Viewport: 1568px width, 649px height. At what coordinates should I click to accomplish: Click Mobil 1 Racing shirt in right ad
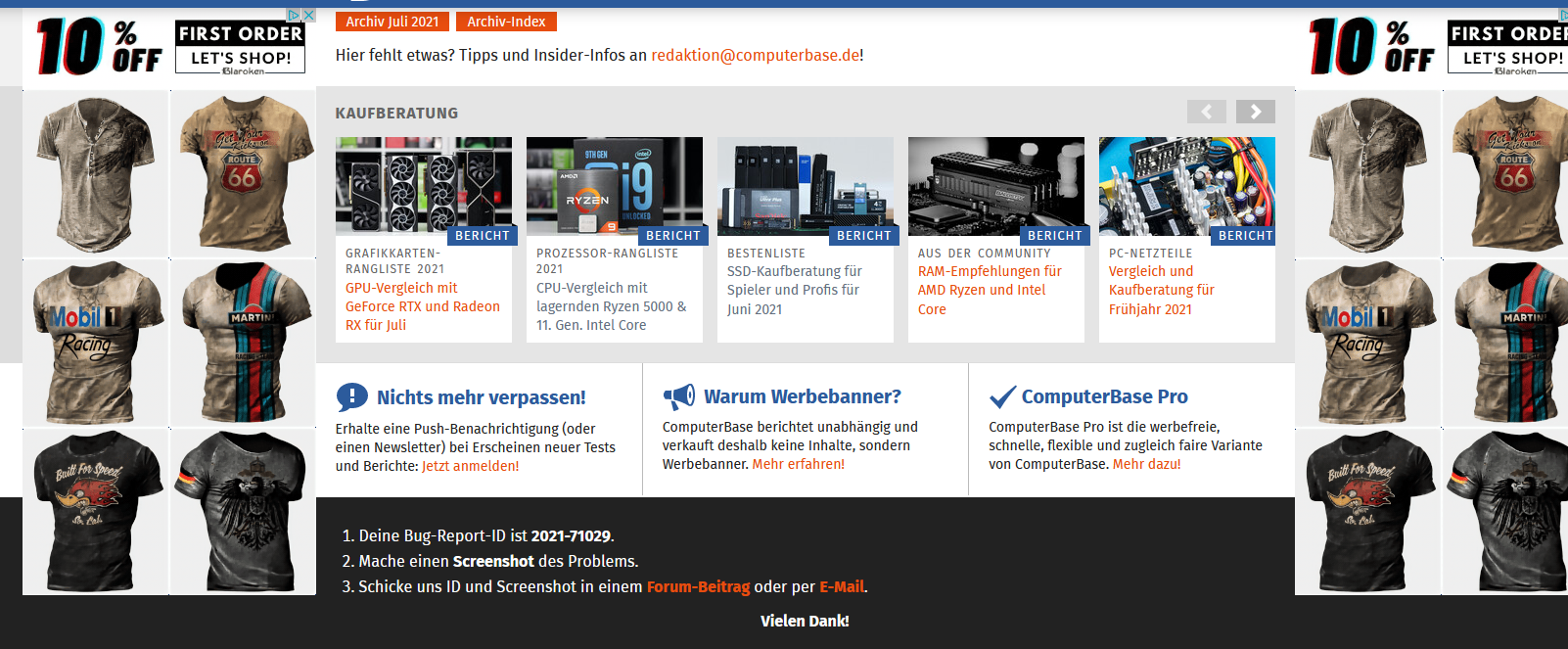click(1368, 343)
